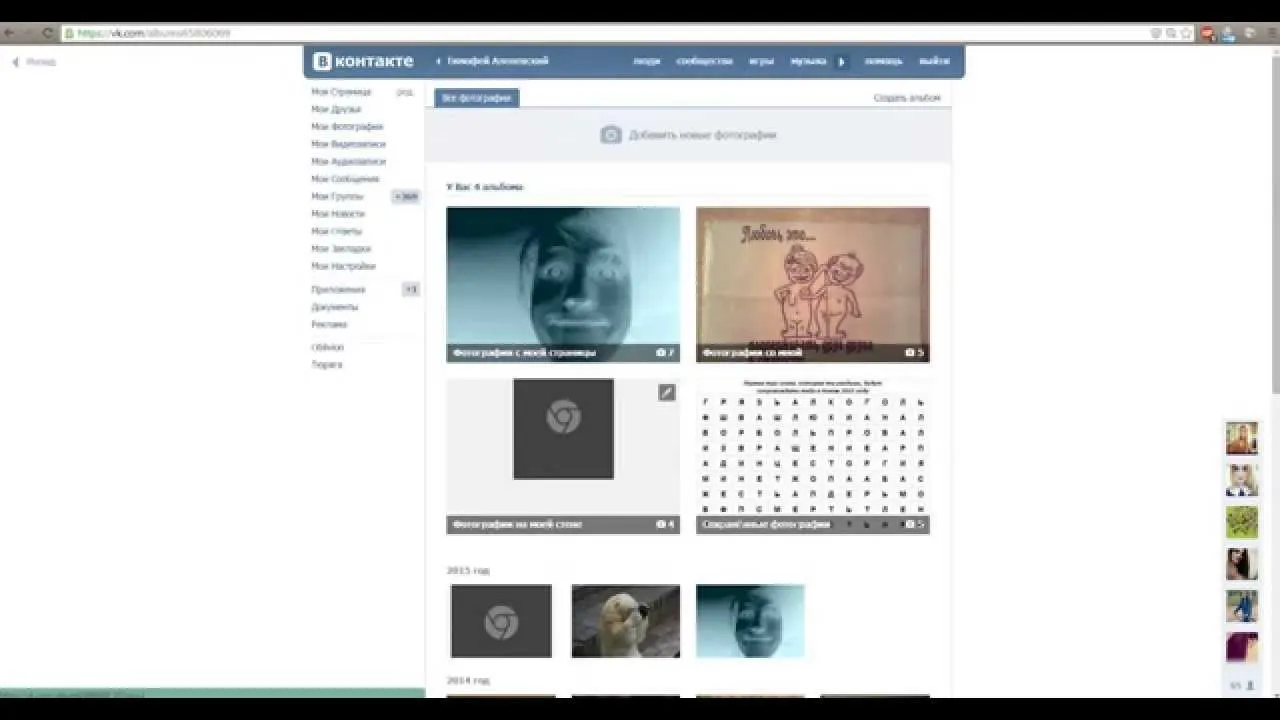
Task: Click the bookmark star in address bar
Action: pos(1186,33)
